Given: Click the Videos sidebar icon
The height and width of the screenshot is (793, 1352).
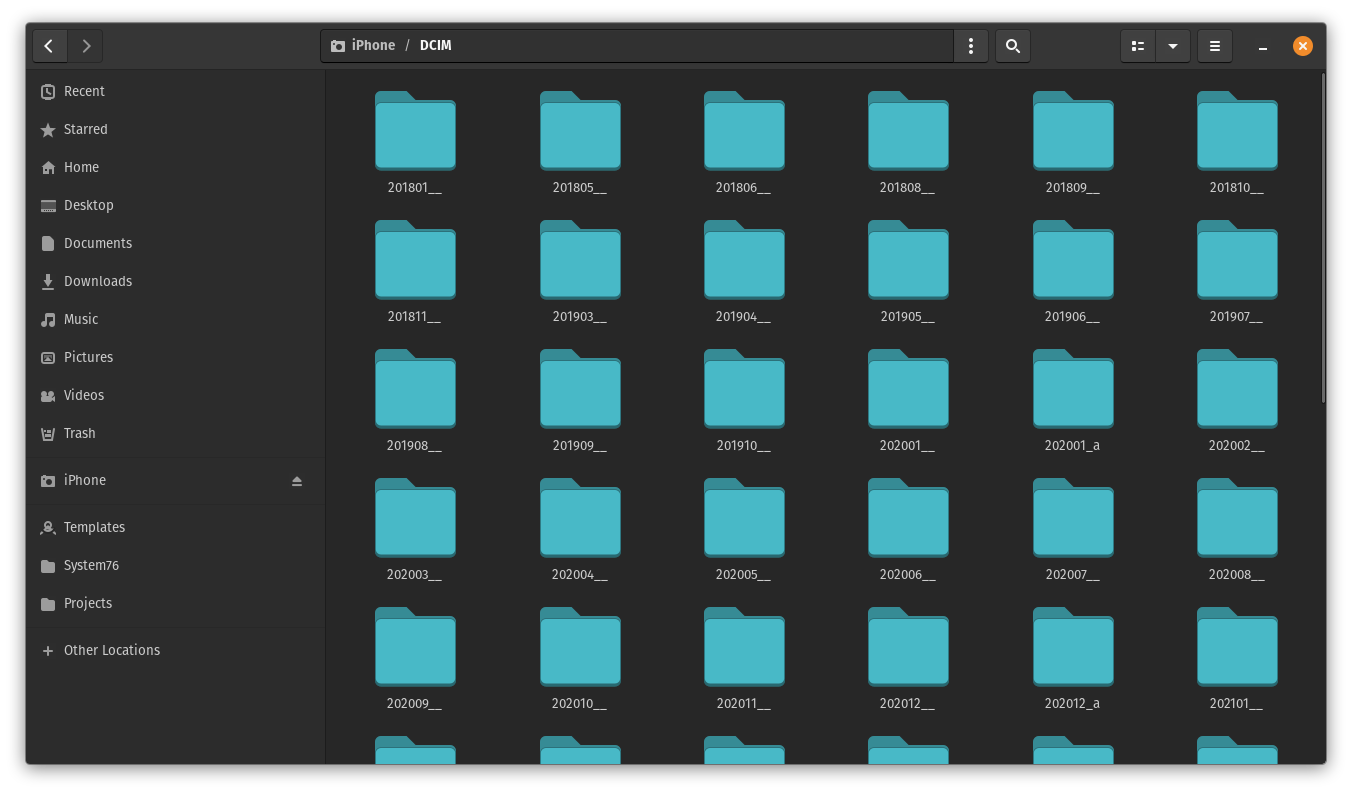Looking at the screenshot, I should (x=48, y=395).
